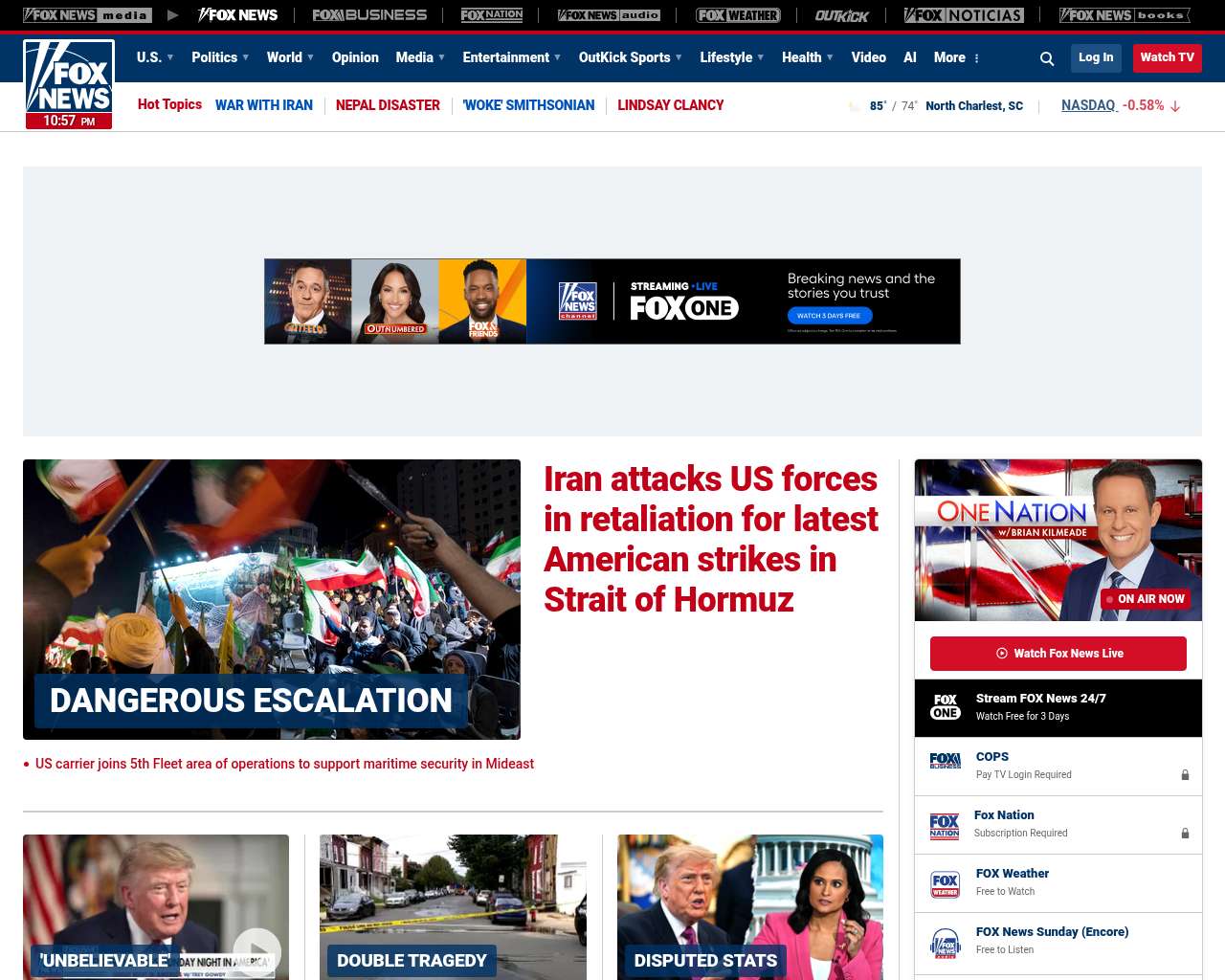Open the DANGEROUS ESCALATION story image
The image size is (1225, 980).
click(x=272, y=599)
